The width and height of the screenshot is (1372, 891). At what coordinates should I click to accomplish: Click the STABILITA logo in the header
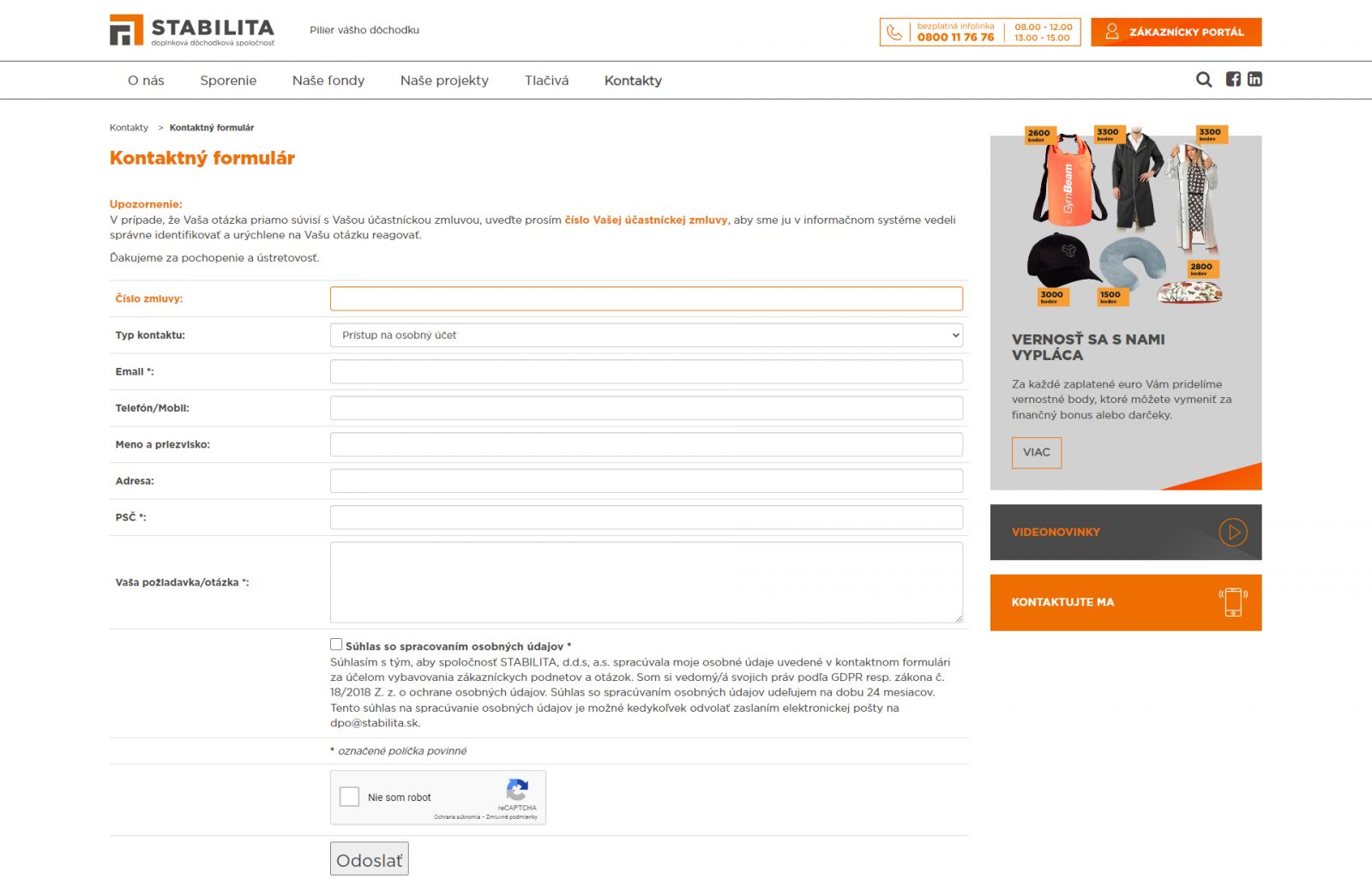[192, 31]
